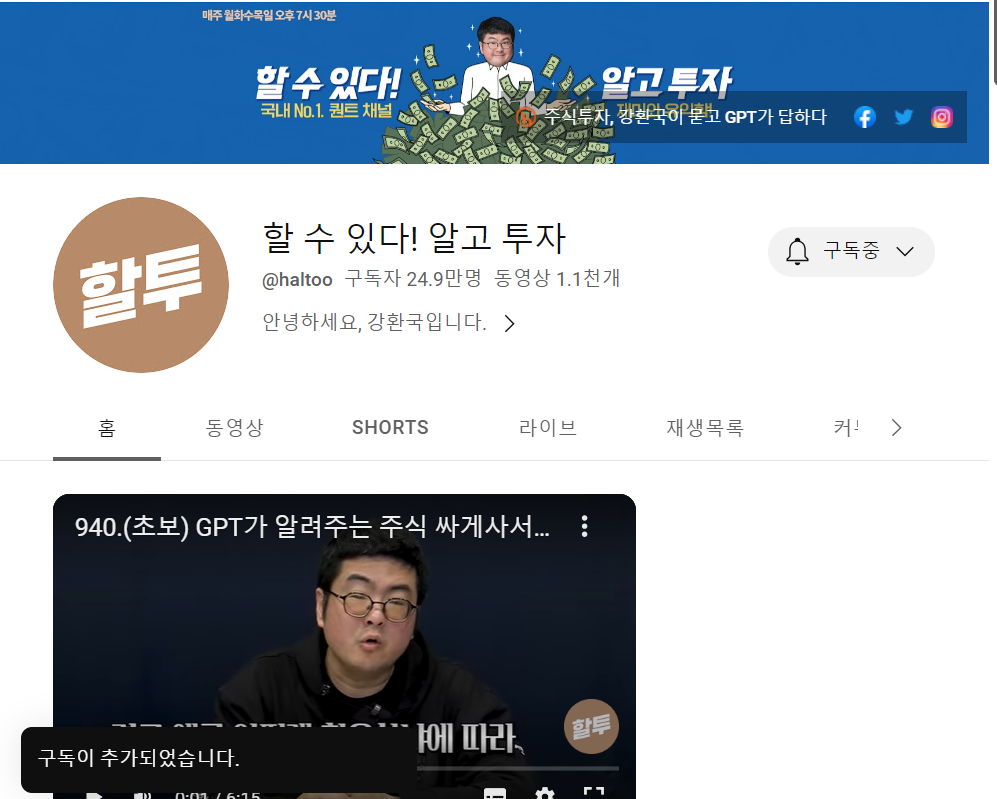Viewport: 997px width, 799px height.
Task: Select the 홈 tab
Action: [x=107, y=428]
